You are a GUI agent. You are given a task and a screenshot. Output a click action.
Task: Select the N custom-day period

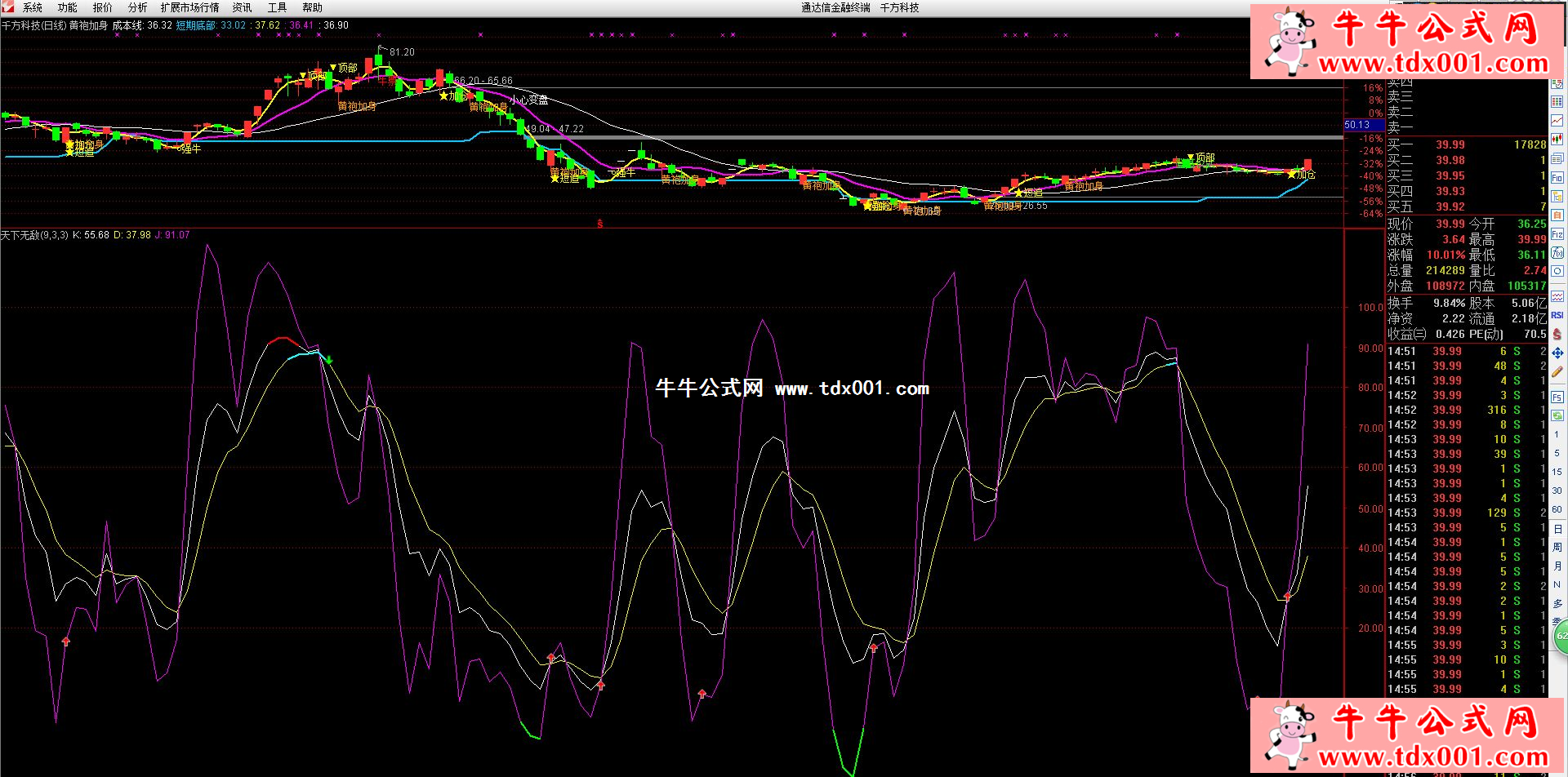pyautogui.click(x=1557, y=584)
